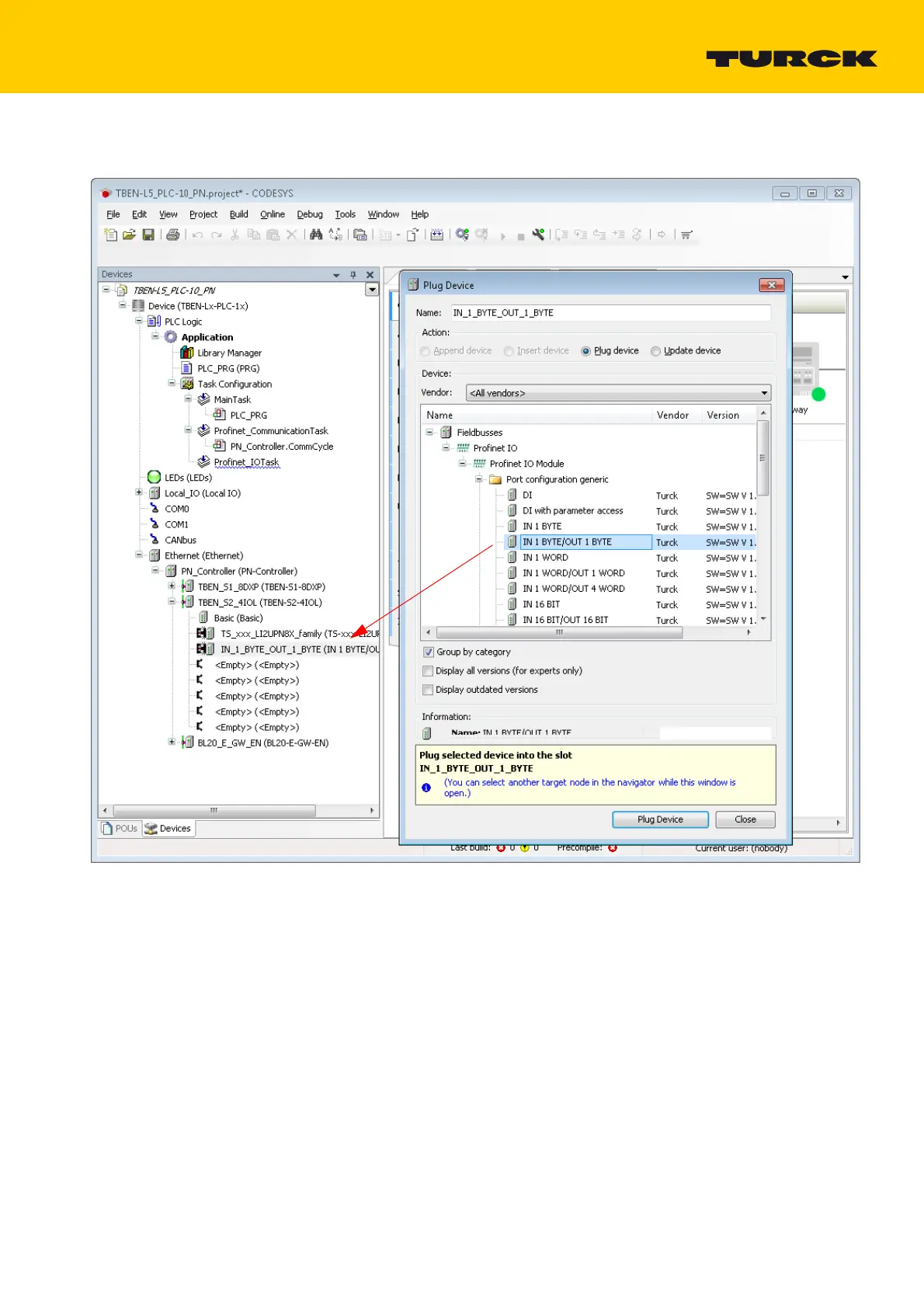This screenshot has height=1308, width=924.
Task: Select the Update device radio button
Action: pos(656,351)
